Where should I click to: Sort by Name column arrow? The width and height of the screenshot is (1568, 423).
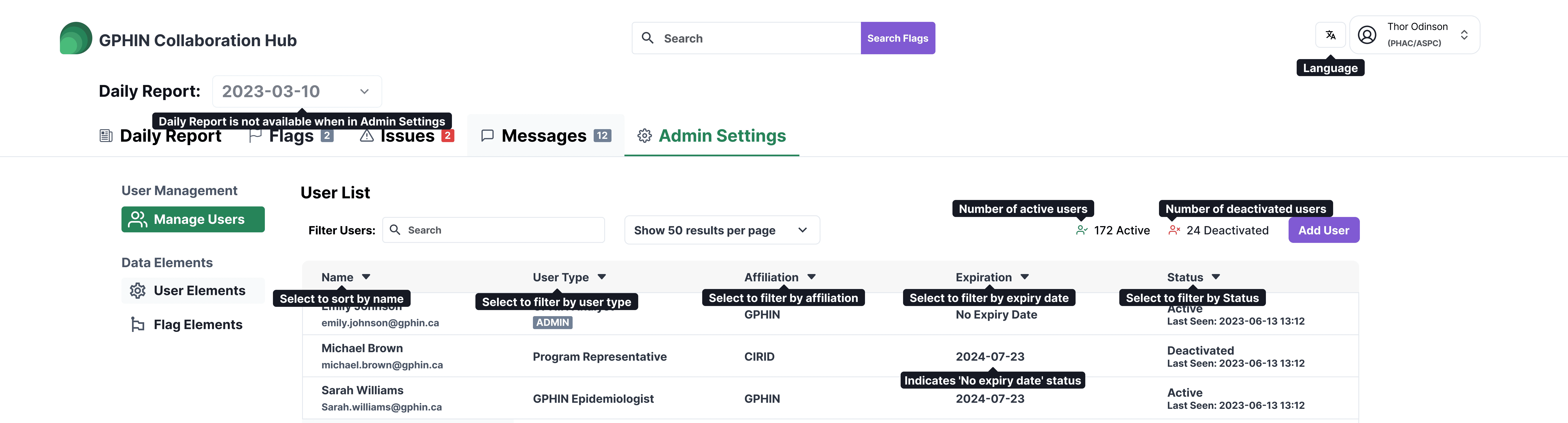(x=366, y=277)
